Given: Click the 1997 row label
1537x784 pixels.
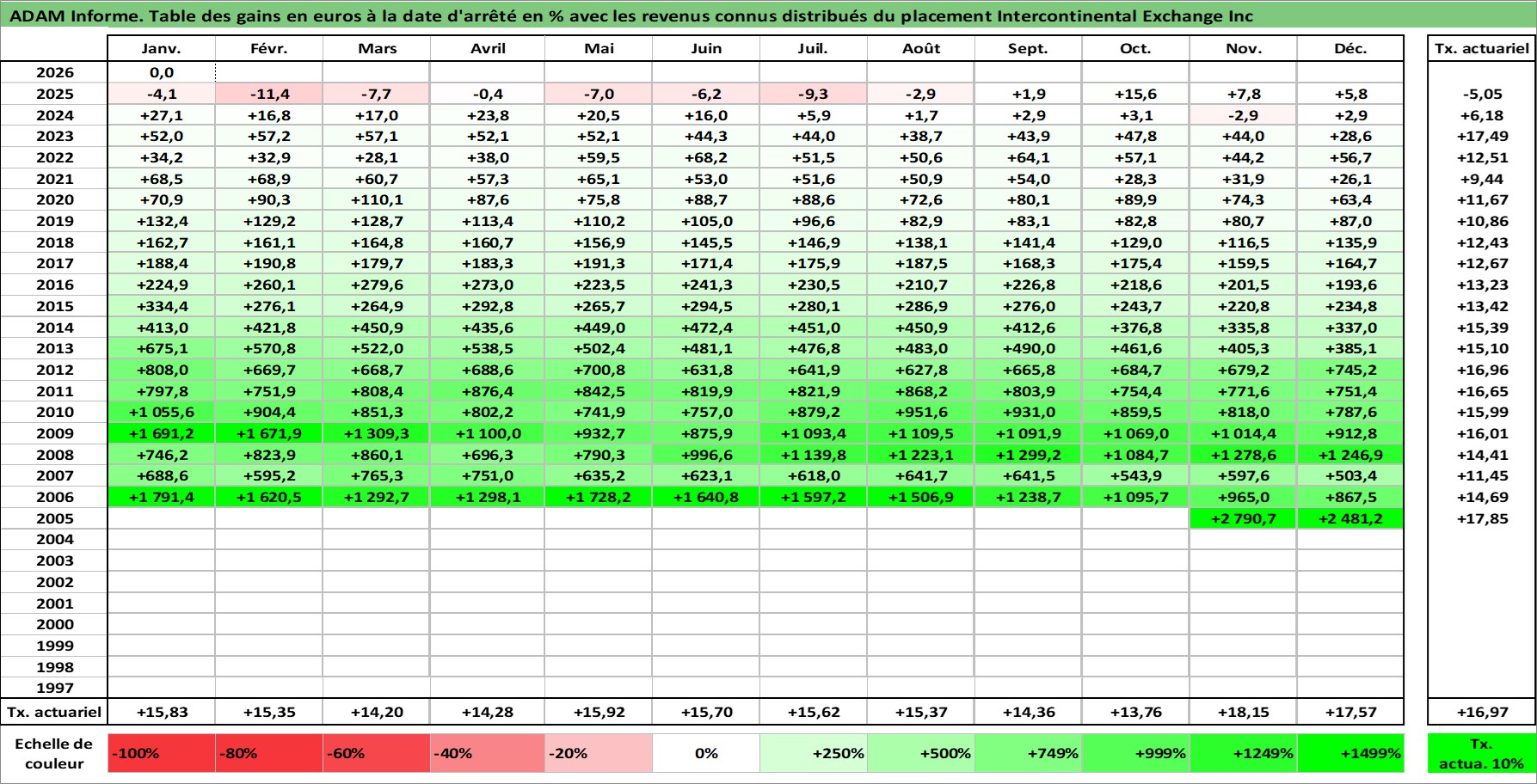Looking at the screenshot, I should click(54, 688).
